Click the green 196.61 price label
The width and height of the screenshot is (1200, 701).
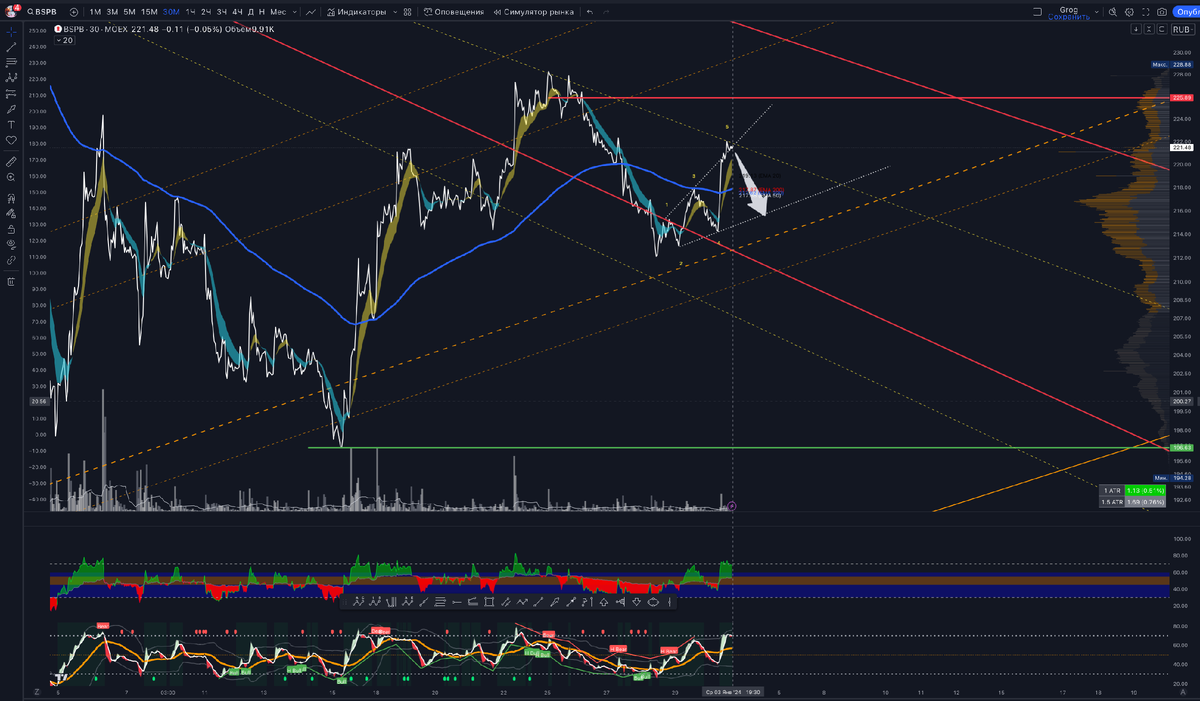point(1182,448)
